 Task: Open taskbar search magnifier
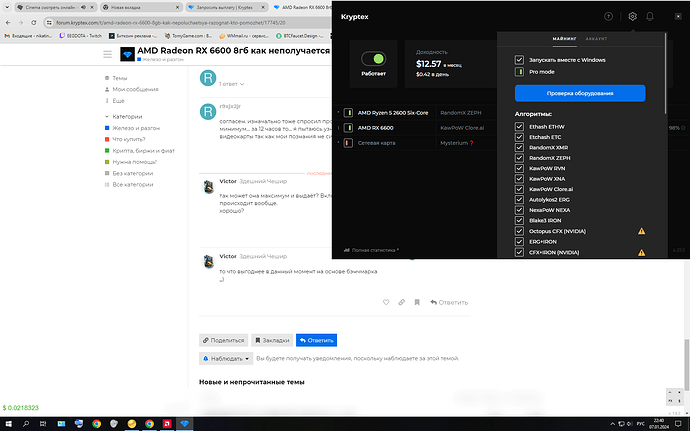(x=26, y=424)
